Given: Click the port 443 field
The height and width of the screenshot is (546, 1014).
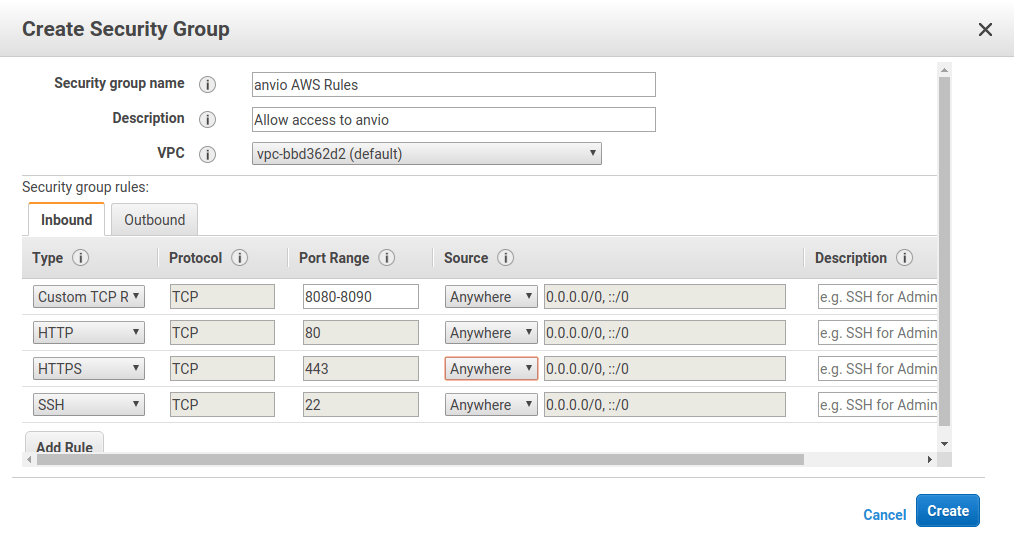Looking at the screenshot, I should tap(360, 369).
